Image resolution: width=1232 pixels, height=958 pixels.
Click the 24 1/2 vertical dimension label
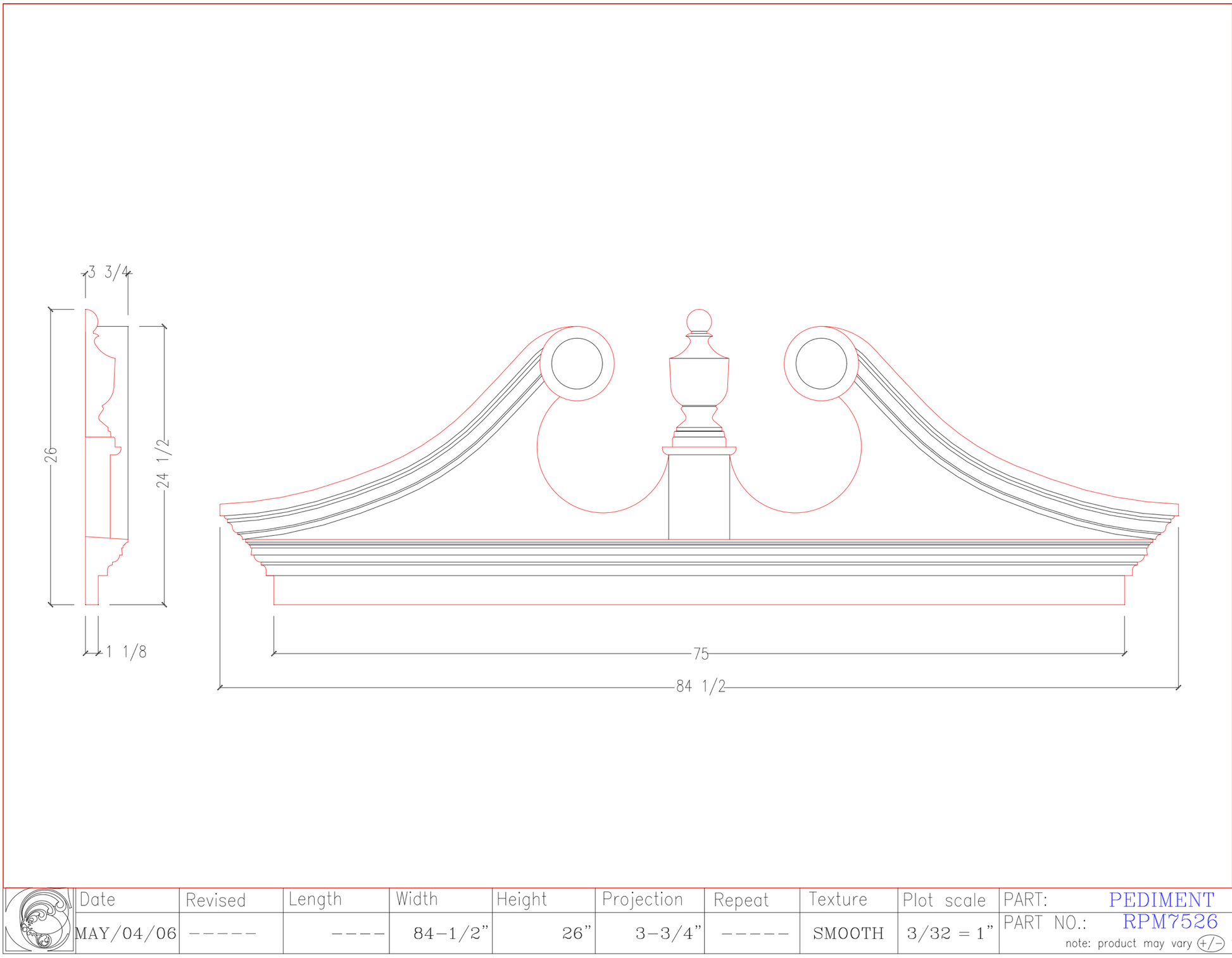(163, 463)
